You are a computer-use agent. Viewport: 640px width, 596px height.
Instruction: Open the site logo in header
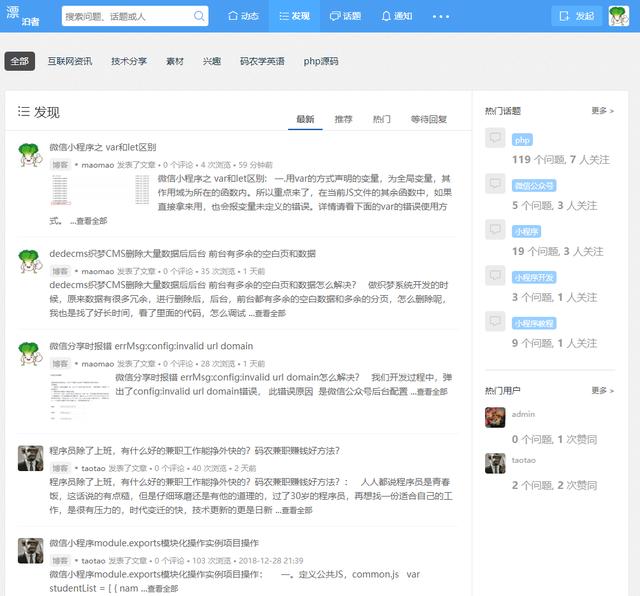tap(22, 16)
